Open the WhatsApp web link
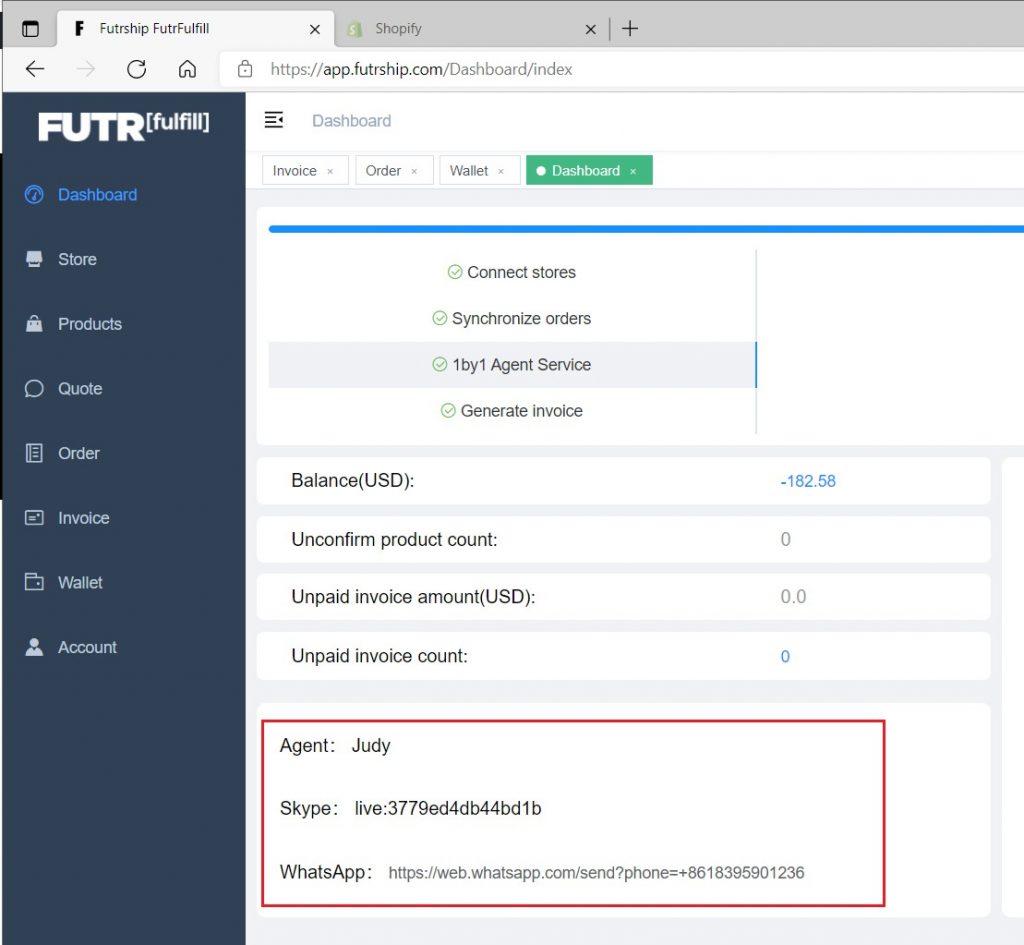 (x=596, y=873)
